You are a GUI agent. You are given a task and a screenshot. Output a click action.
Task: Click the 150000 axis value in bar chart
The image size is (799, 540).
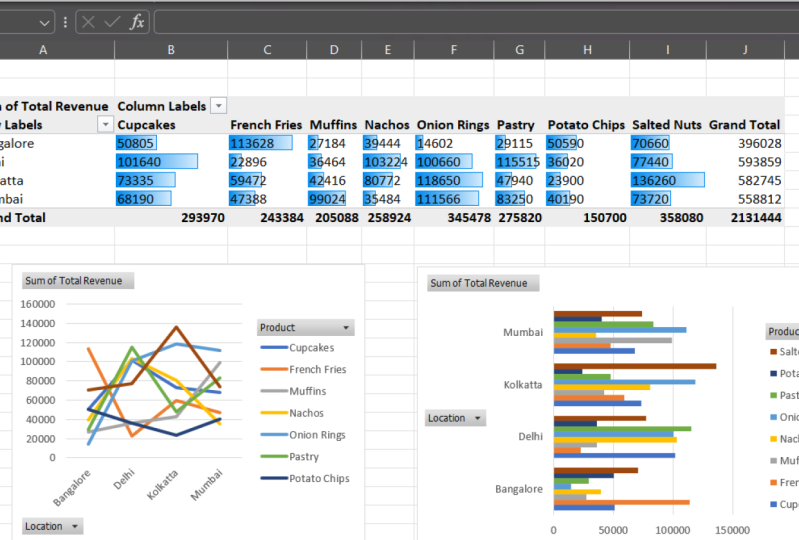tap(732, 530)
